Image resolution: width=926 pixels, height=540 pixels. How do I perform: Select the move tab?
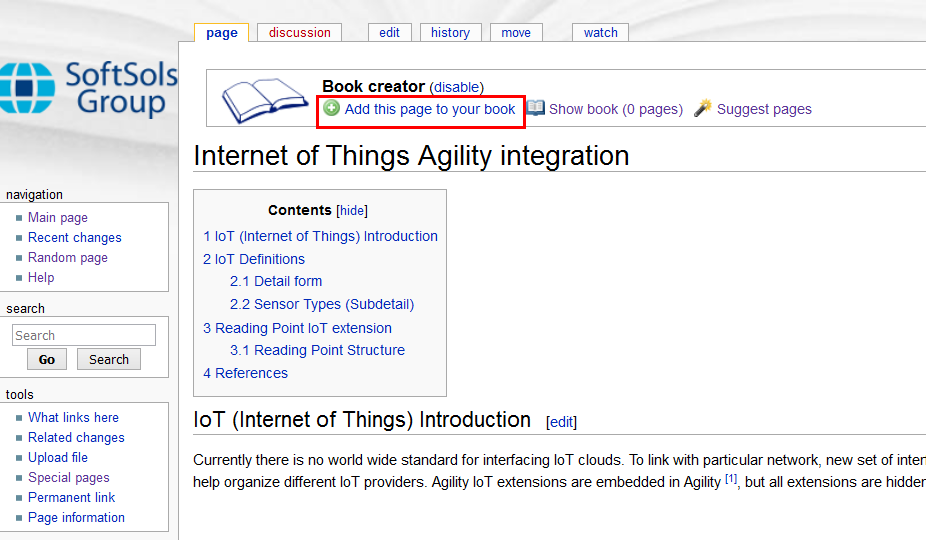[x=516, y=33]
